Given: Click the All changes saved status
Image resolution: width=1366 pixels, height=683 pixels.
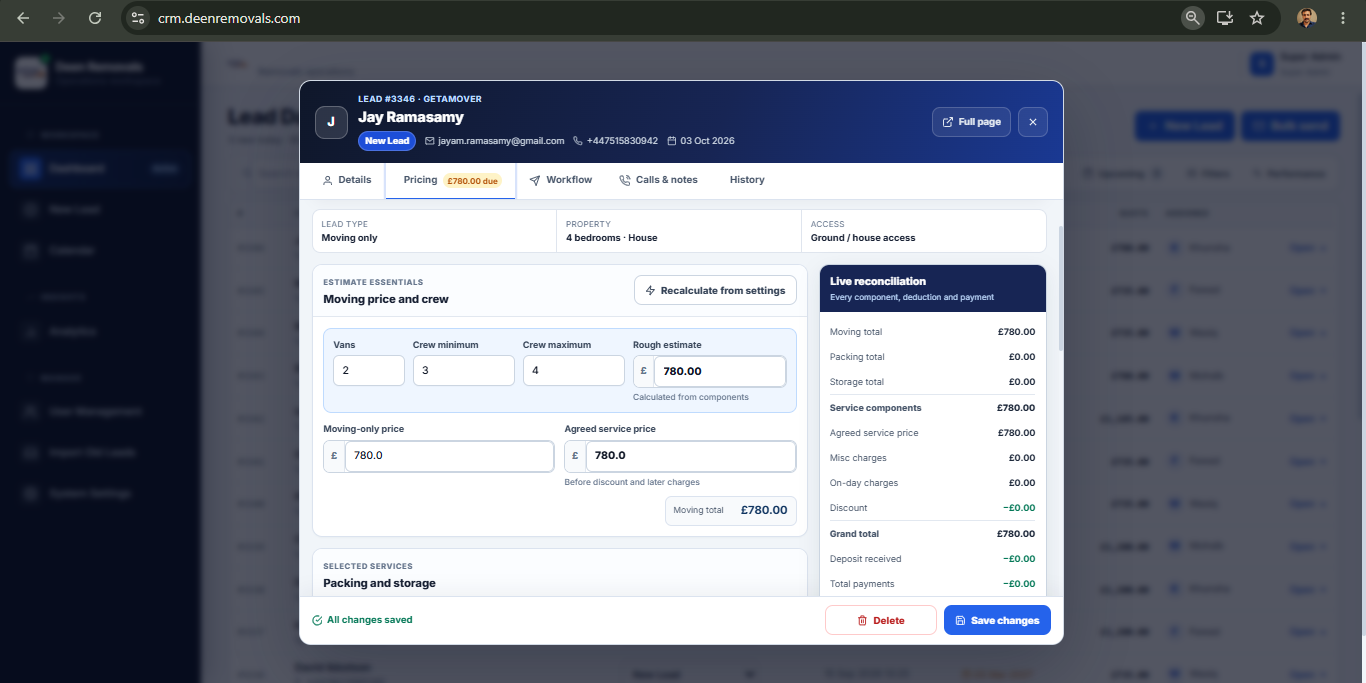Looking at the screenshot, I should coord(362,620).
